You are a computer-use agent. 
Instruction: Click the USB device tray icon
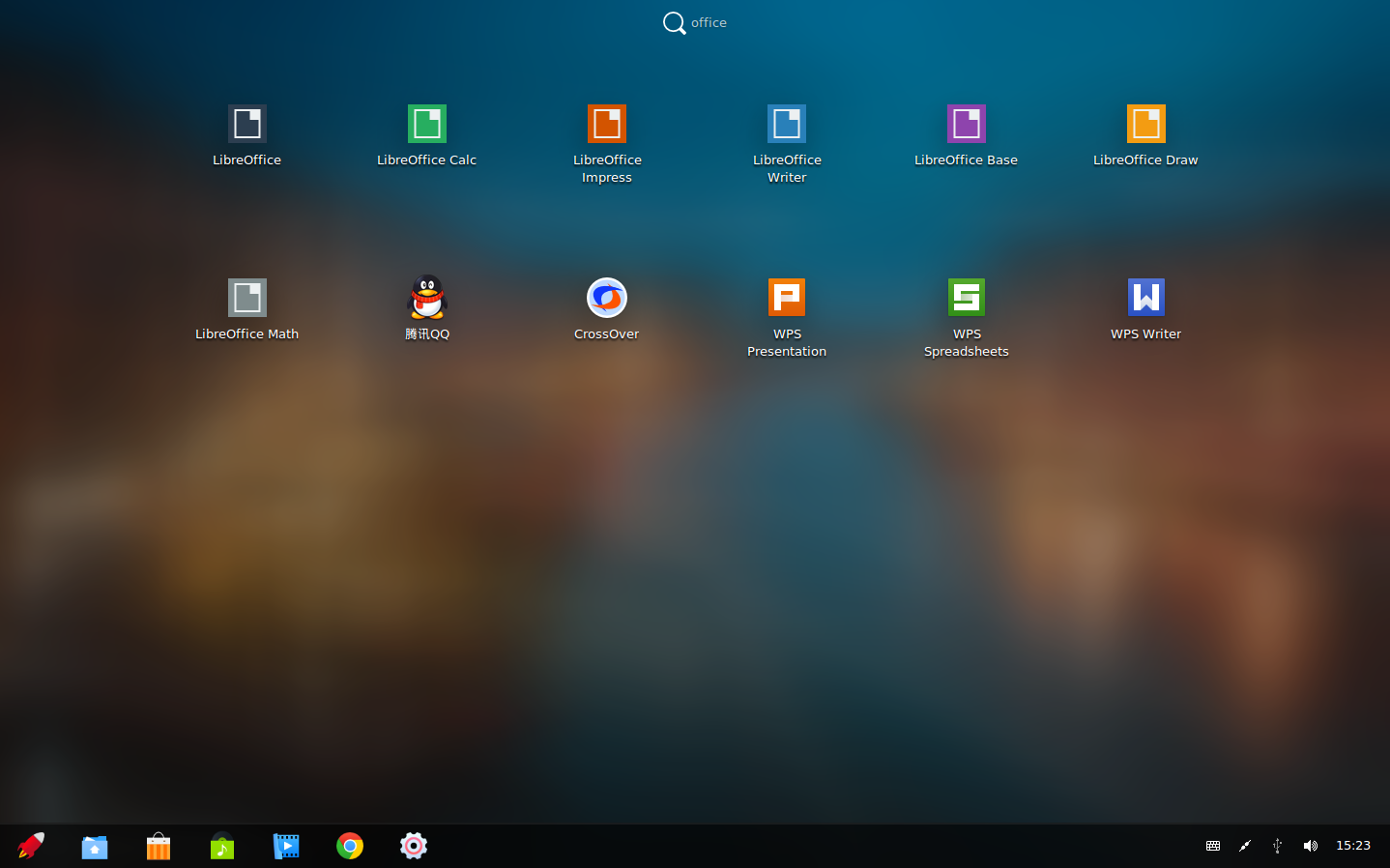point(1277,846)
